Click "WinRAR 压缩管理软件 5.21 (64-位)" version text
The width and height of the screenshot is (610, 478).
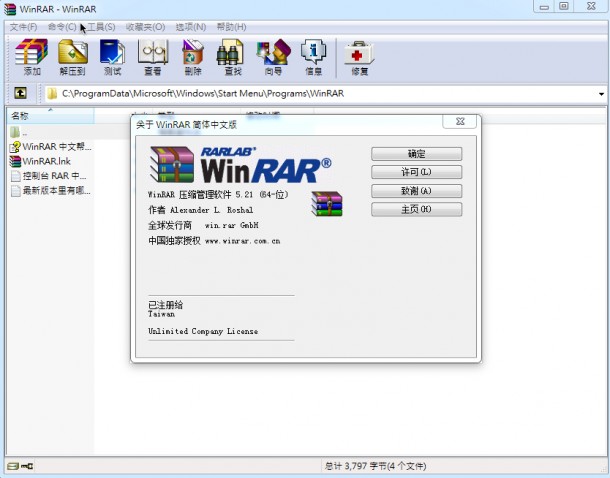tap(218, 194)
